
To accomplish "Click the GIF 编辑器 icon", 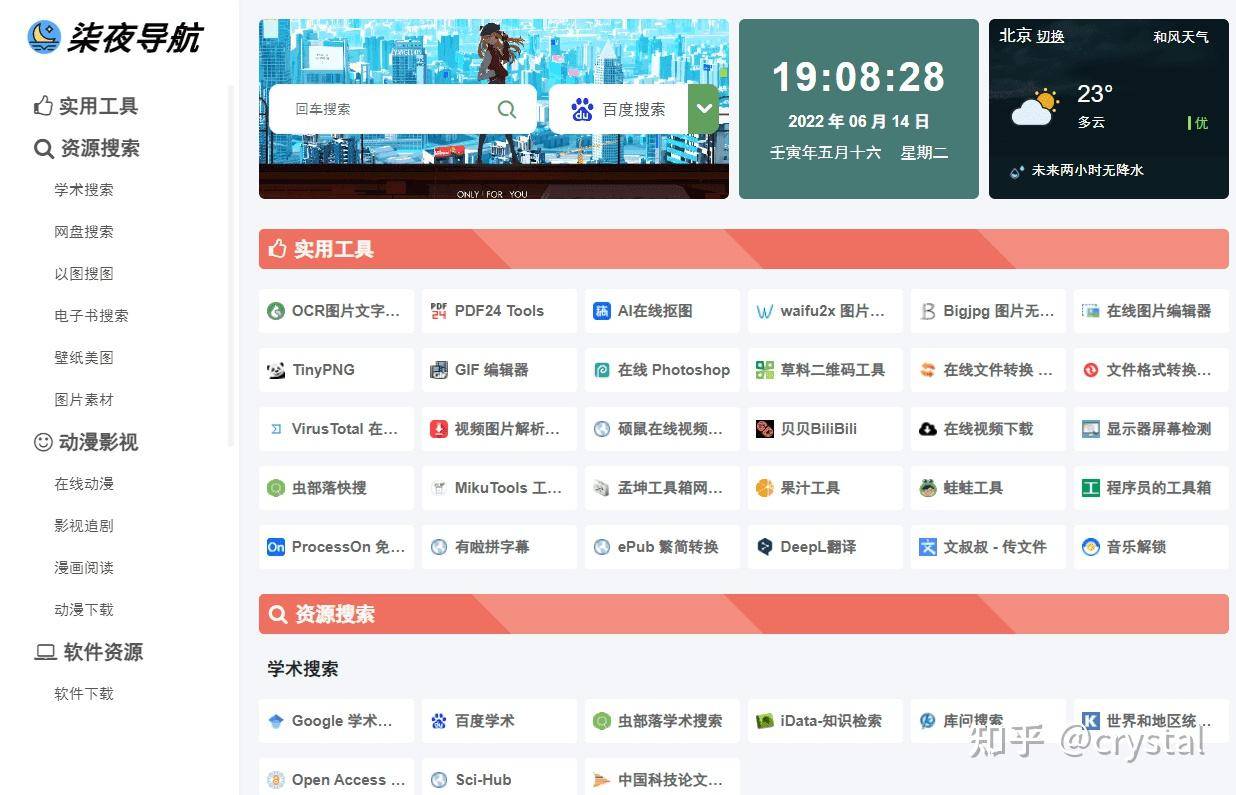I will click(439, 370).
